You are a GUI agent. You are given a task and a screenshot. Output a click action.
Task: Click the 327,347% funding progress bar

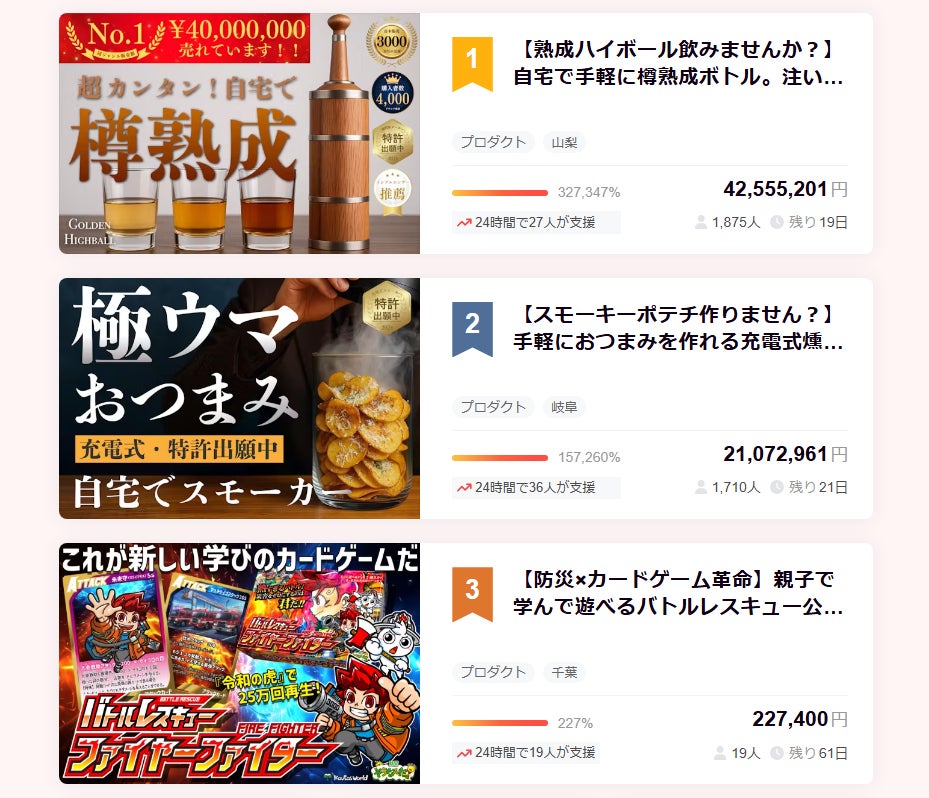pyautogui.click(x=500, y=193)
